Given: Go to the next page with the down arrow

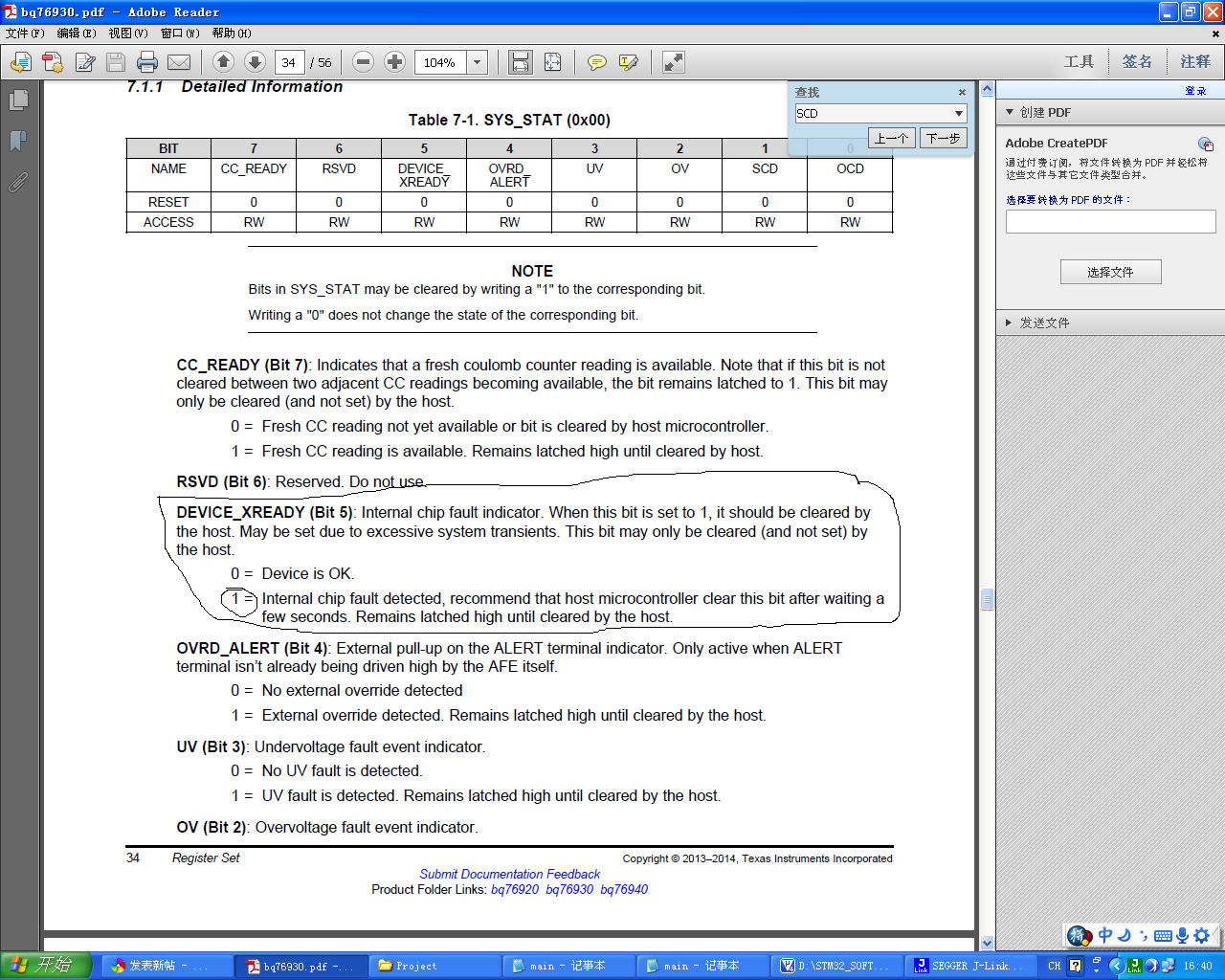Looking at the screenshot, I should [x=255, y=62].
